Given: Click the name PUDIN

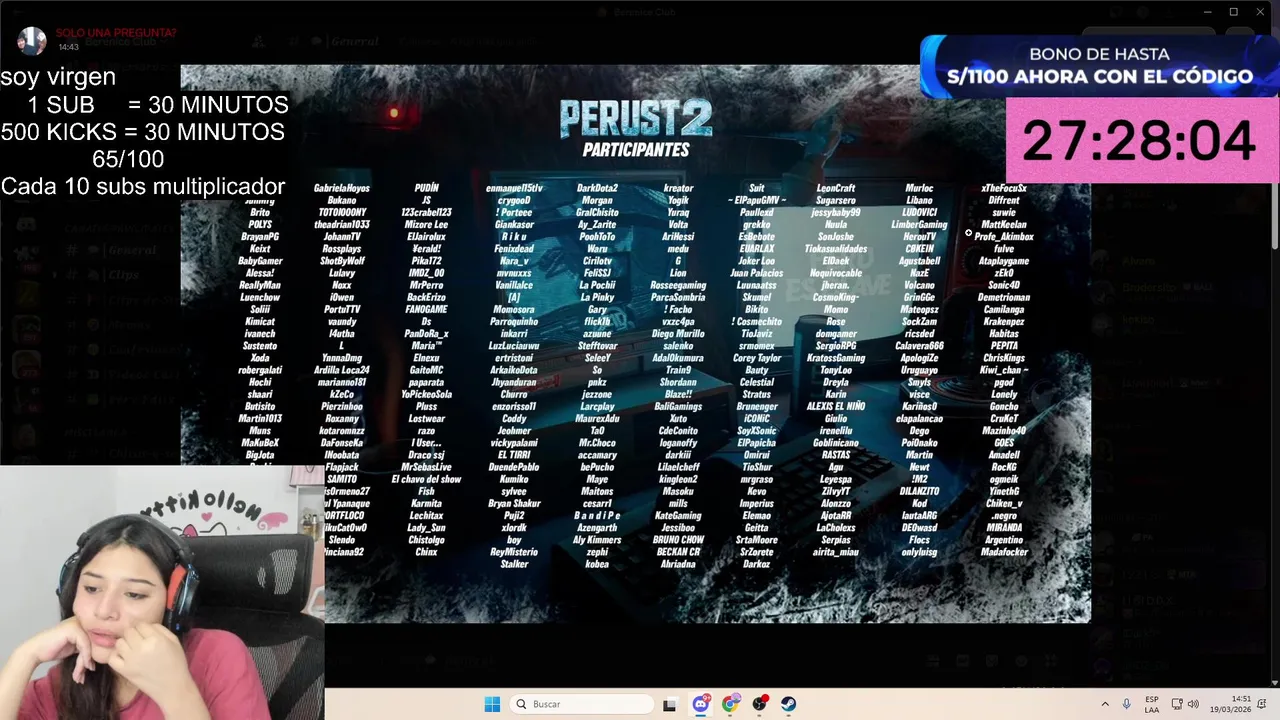Looking at the screenshot, I should click(x=426, y=188).
